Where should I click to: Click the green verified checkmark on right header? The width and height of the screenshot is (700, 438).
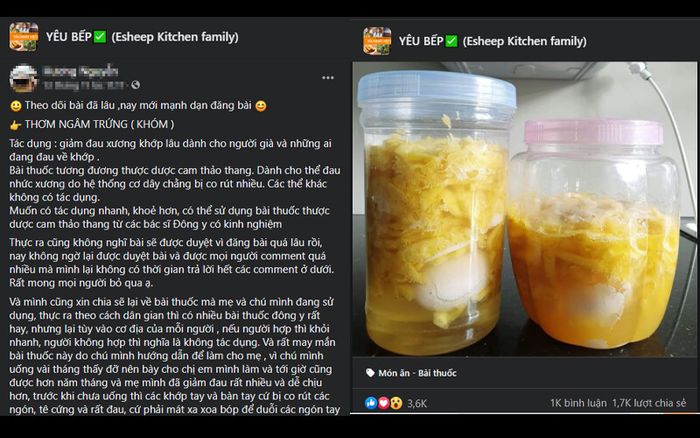coord(452,41)
